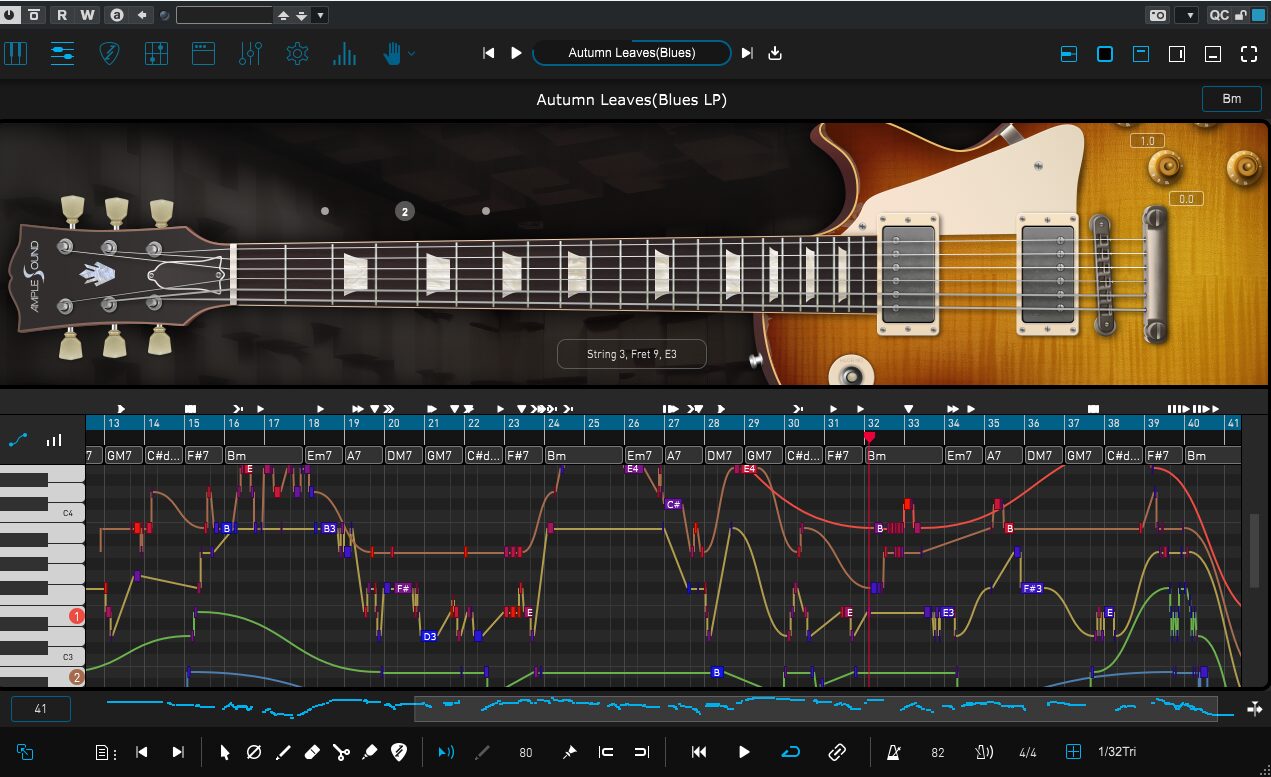This screenshot has height=777, width=1271.
Task: Select the Em7 chord at bar 18
Action: (323, 456)
